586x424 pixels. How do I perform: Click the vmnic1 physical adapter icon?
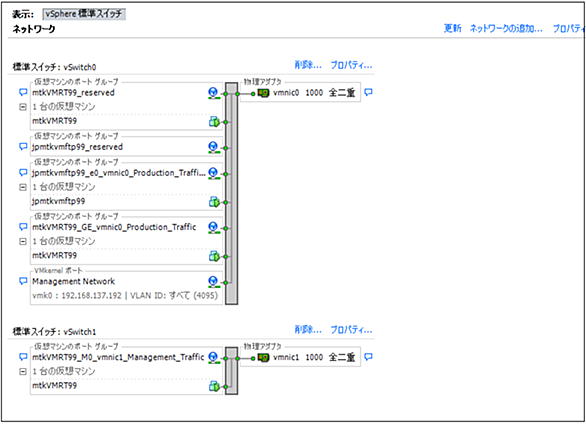click(x=263, y=358)
